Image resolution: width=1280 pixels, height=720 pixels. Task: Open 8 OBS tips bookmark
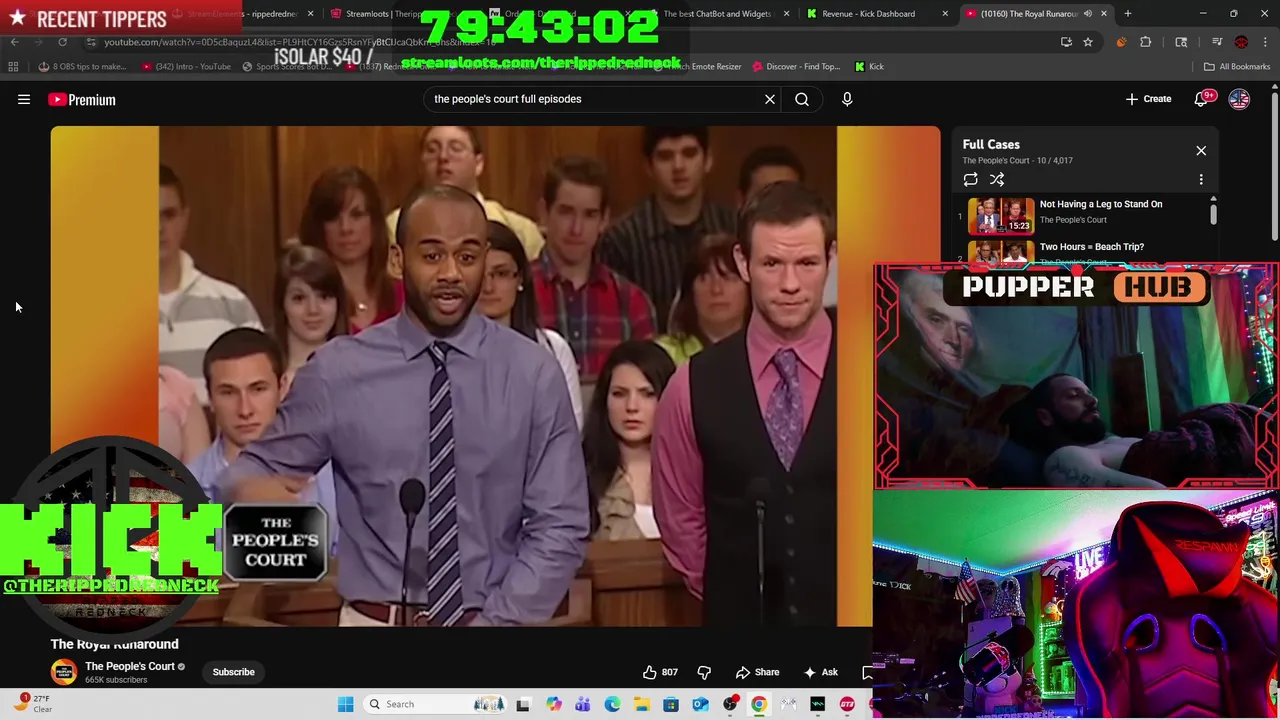[83, 67]
